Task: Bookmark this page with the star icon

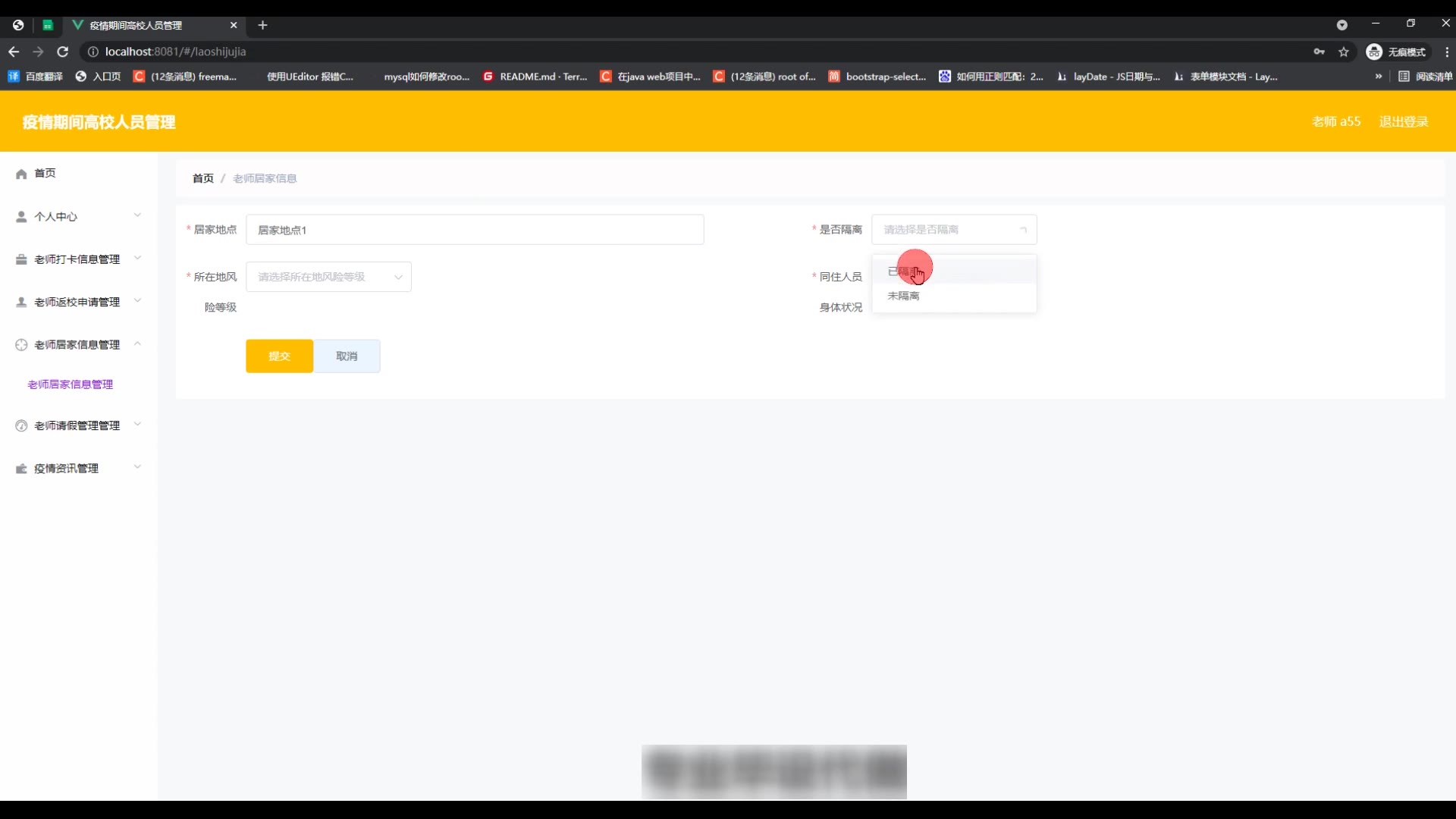Action: point(1344,52)
